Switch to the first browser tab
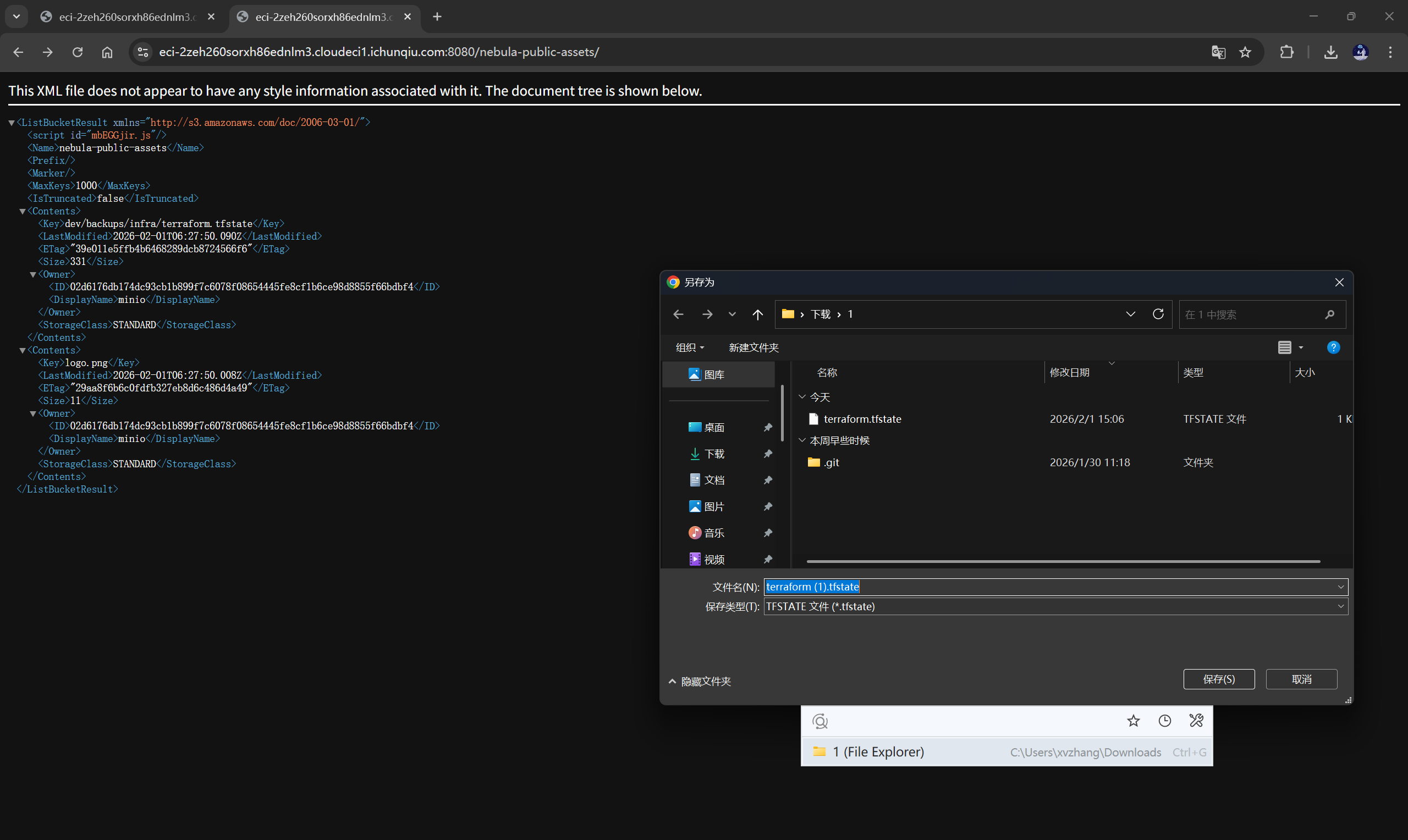 128,17
